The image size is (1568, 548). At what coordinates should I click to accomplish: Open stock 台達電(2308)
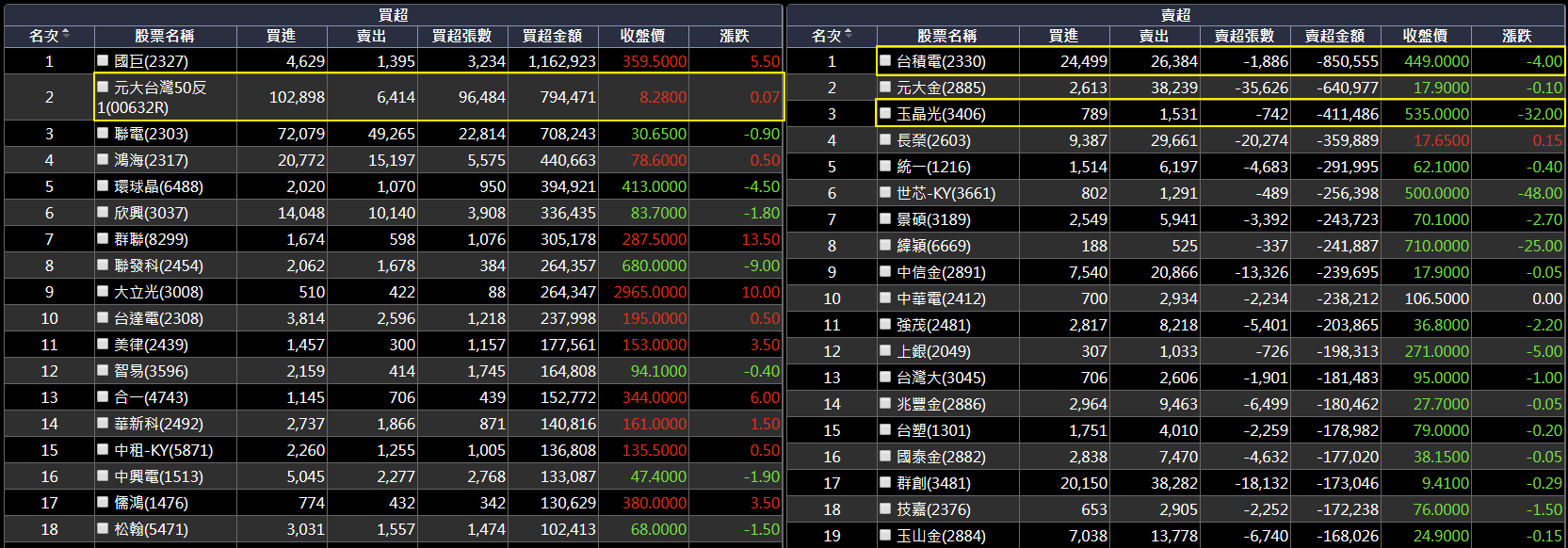[x=158, y=318]
